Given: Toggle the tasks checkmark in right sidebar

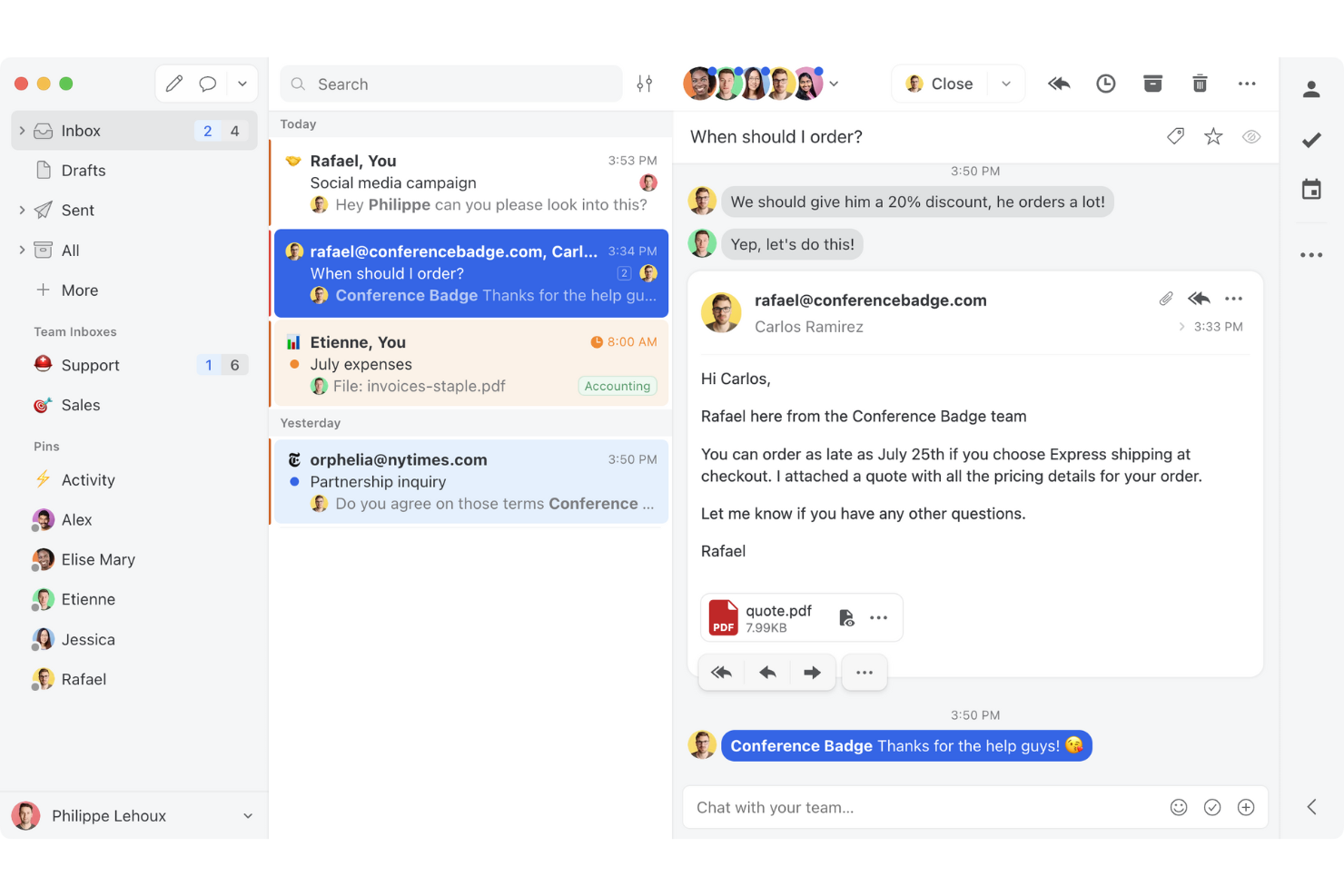Looking at the screenshot, I should click(x=1311, y=140).
